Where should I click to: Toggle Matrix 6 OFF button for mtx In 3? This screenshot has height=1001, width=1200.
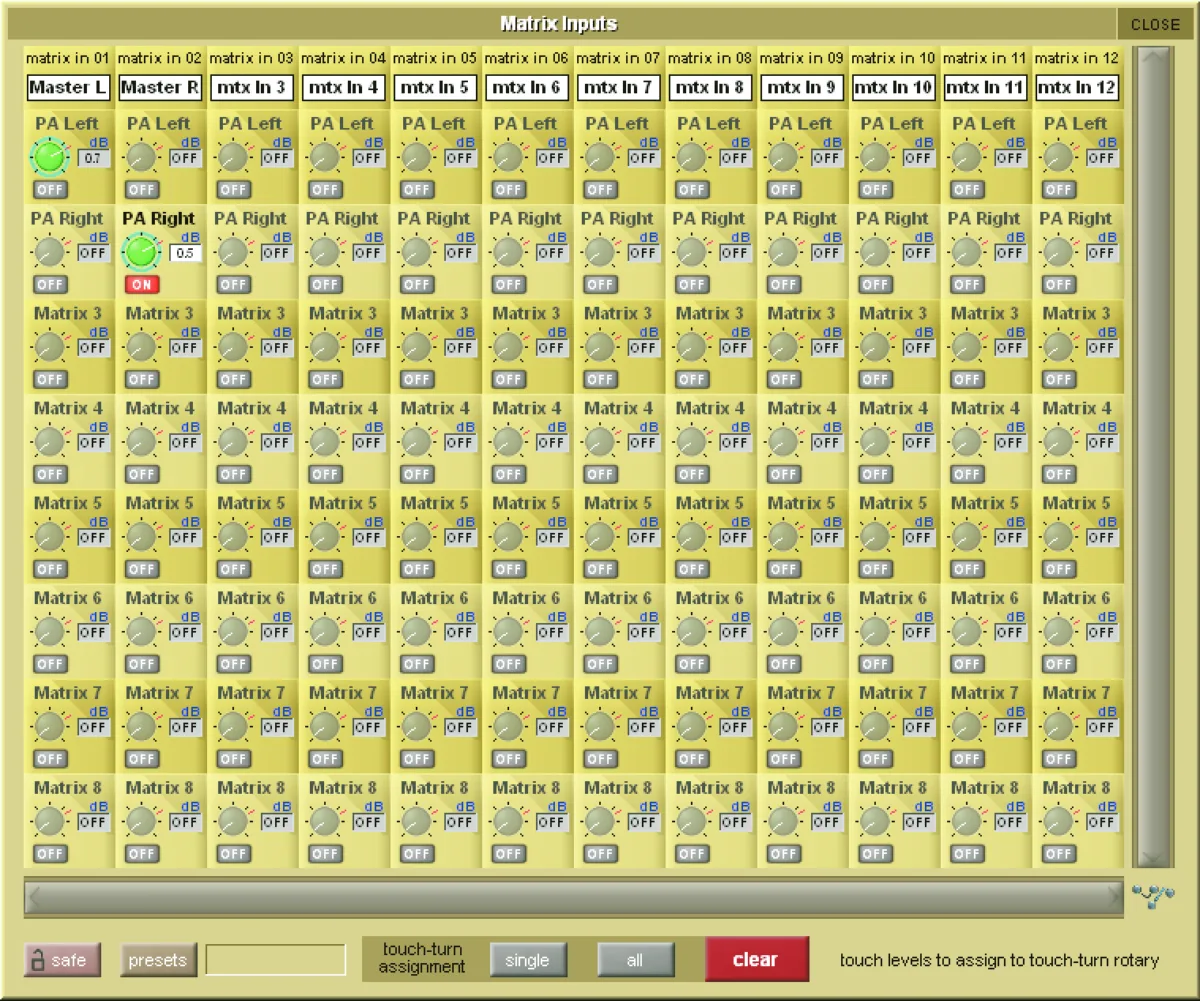234,664
